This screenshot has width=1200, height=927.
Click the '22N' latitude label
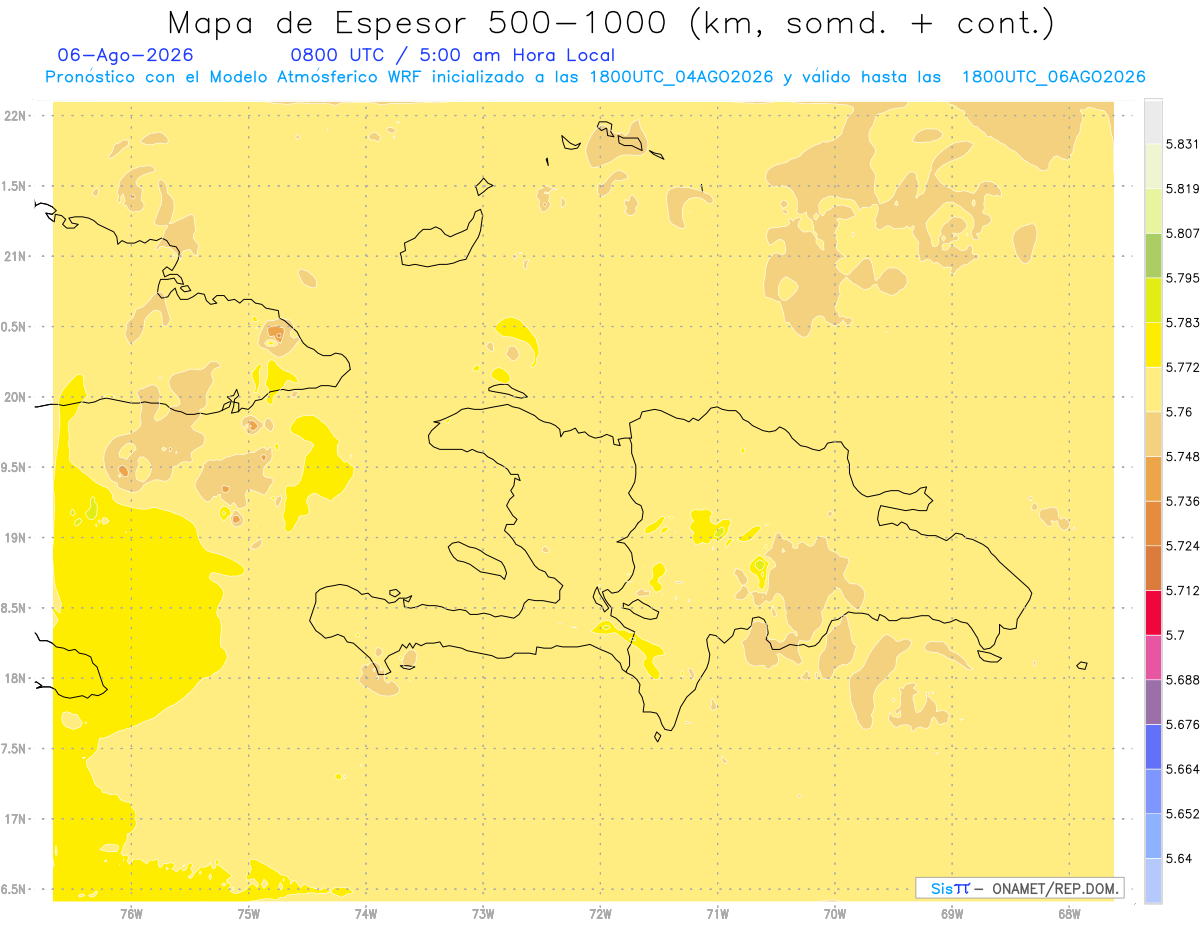15,116
